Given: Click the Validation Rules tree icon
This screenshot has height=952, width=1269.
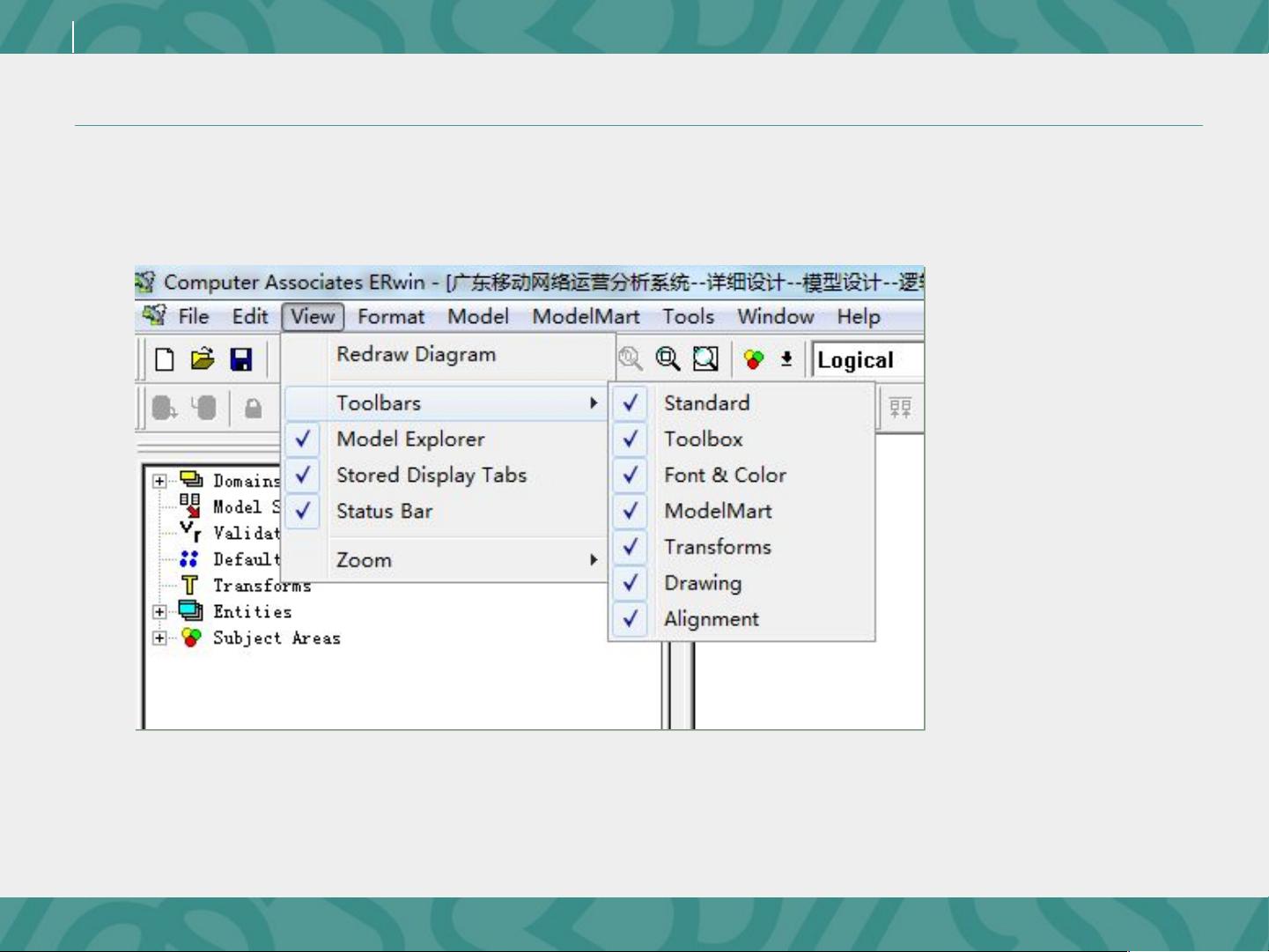Looking at the screenshot, I should (x=190, y=531).
